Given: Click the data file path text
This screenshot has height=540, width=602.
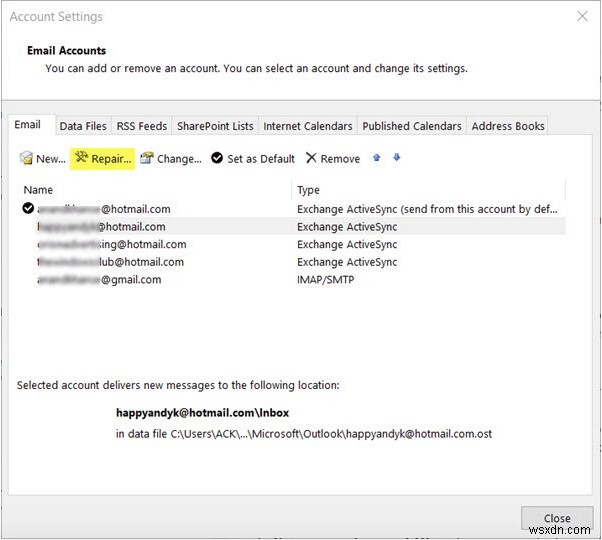Looking at the screenshot, I should [x=304, y=434].
